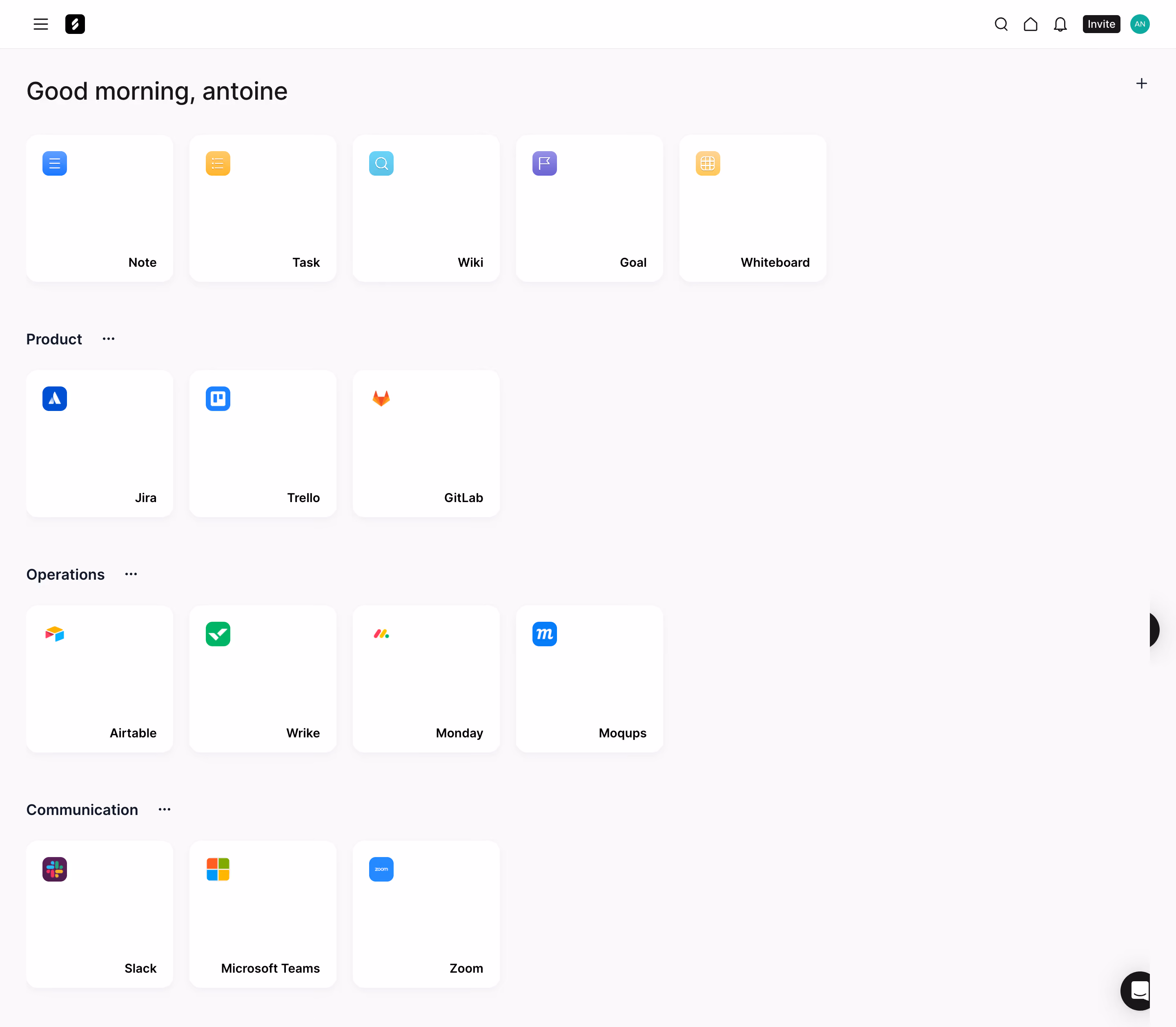Click the Goal card label
Viewport: 1176px width, 1027px height.
point(633,263)
